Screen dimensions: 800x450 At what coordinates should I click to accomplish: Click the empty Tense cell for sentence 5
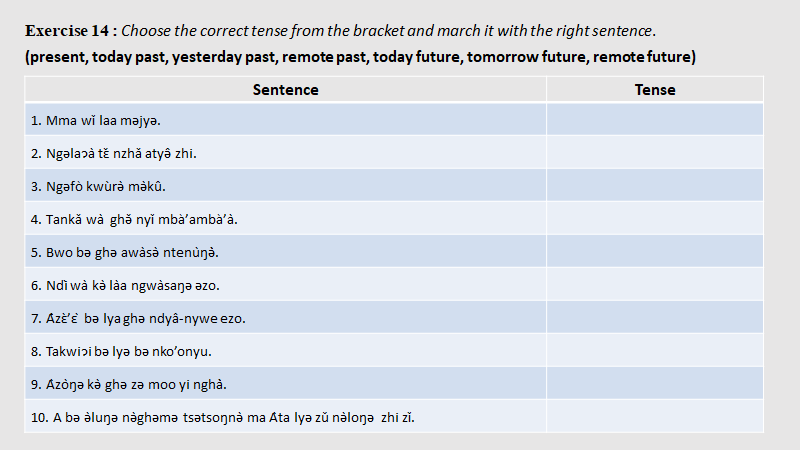tap(655, 252)
